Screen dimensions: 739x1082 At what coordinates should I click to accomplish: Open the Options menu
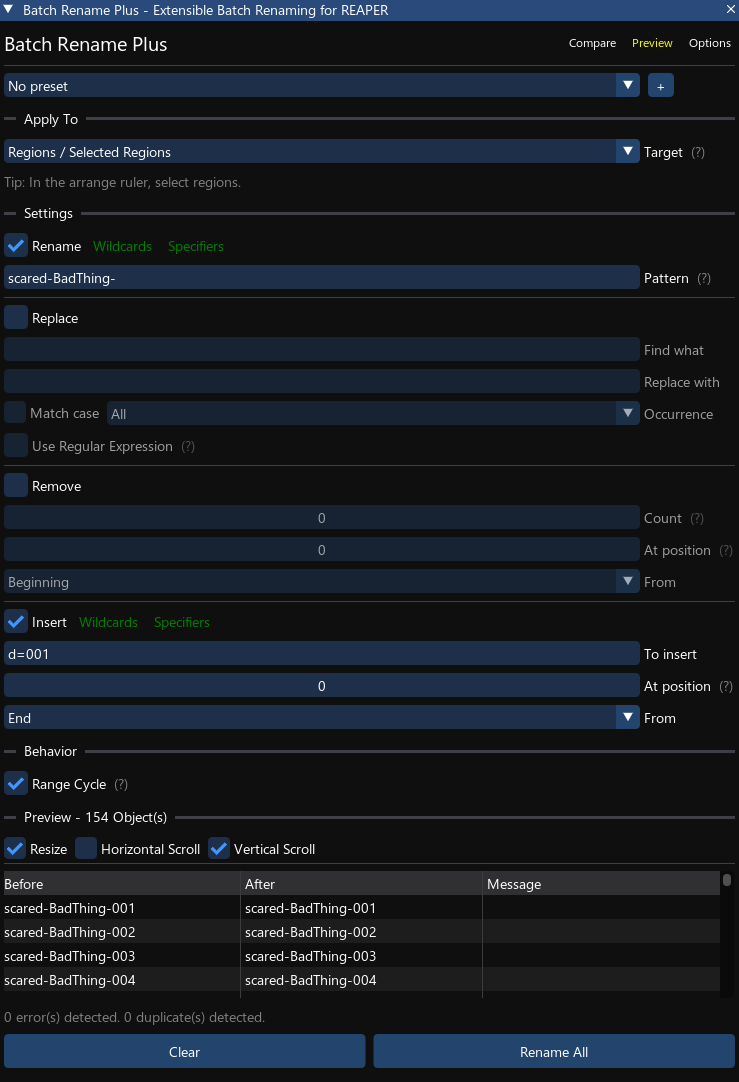(x=709, y=43)
